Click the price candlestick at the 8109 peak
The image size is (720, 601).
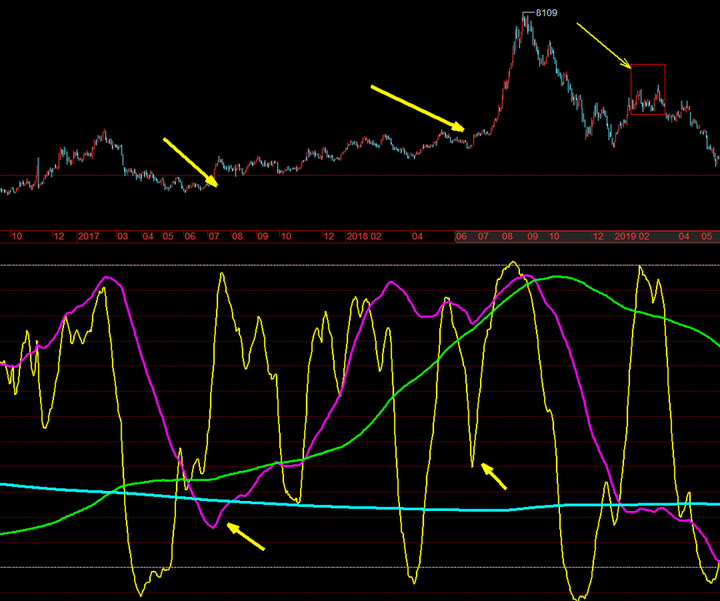524,18
